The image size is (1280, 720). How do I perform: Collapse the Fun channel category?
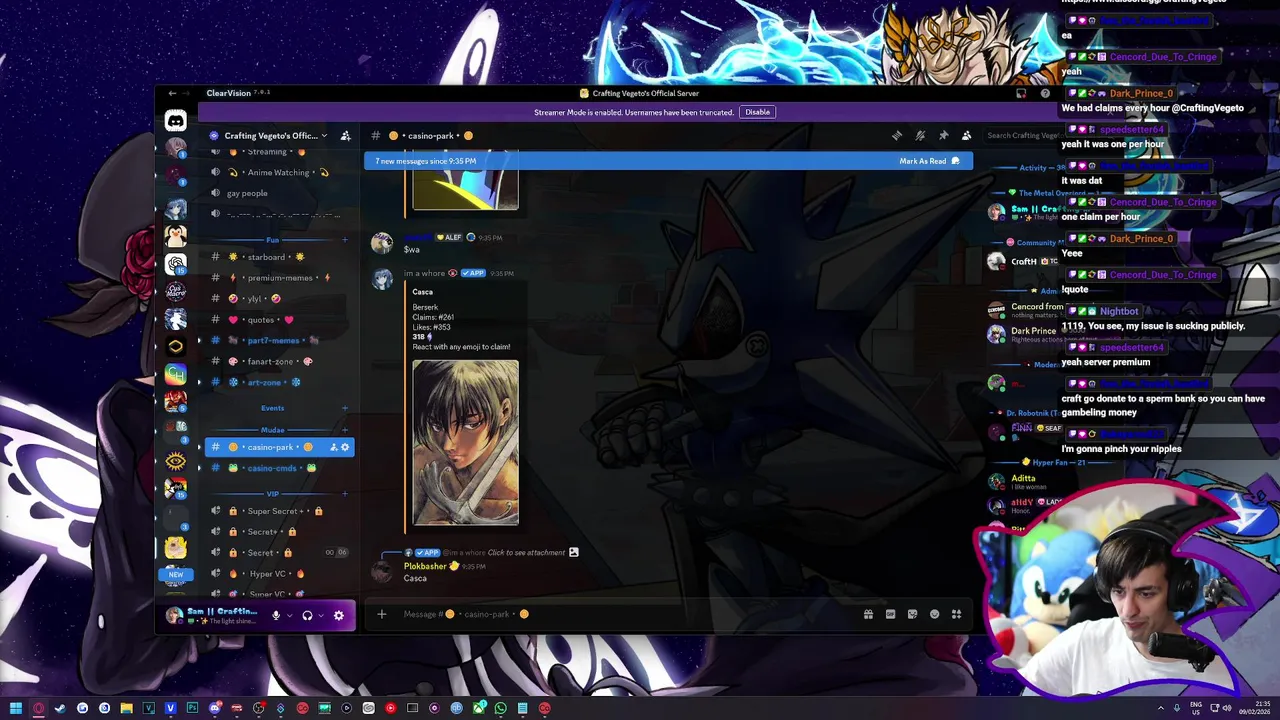(272, 240)
